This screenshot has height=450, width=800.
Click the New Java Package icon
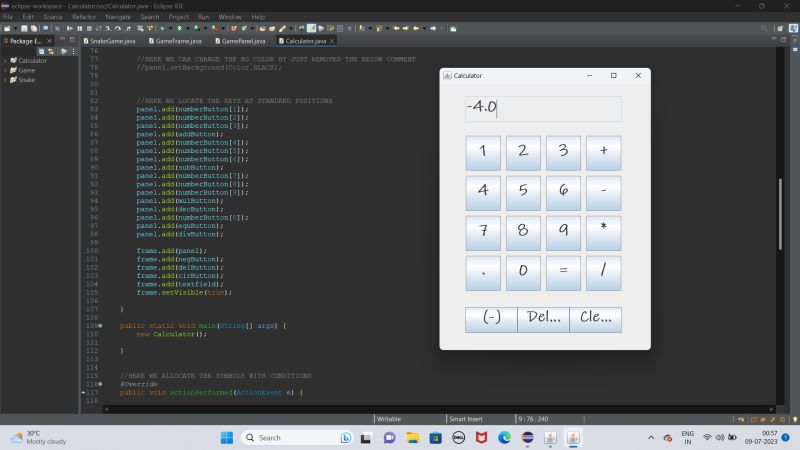(x=233, y=29)
